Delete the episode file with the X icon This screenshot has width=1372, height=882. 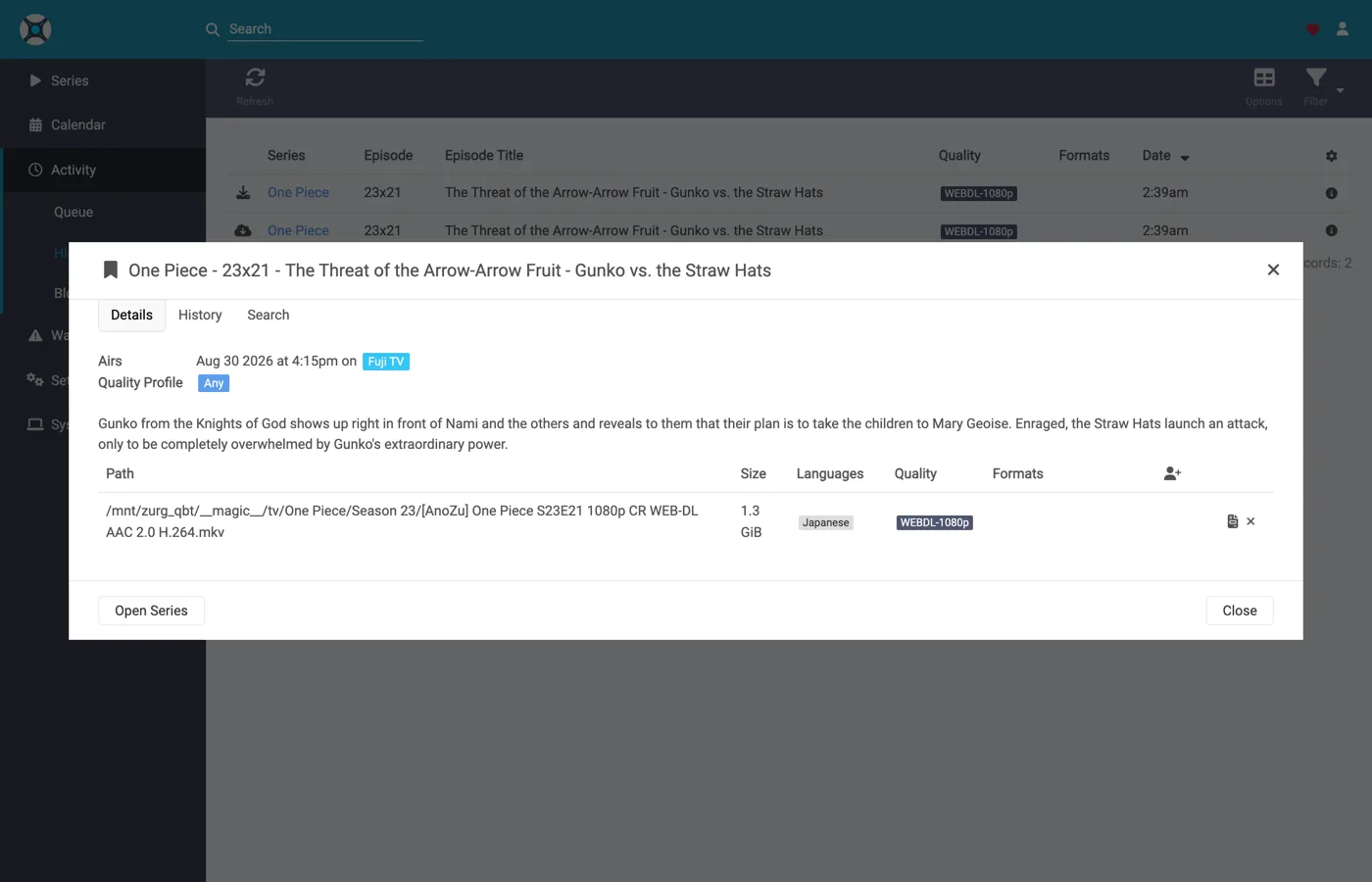click(1250, 521)
